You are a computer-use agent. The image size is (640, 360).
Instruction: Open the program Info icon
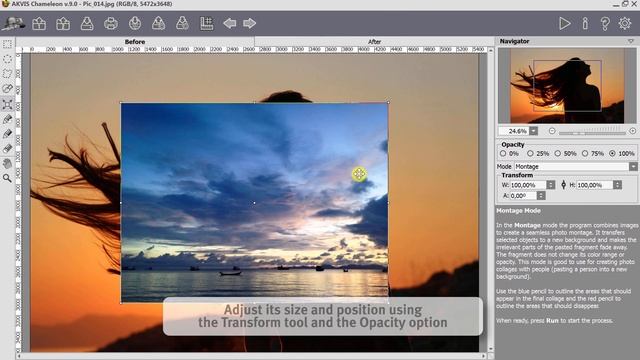point(585,24)
